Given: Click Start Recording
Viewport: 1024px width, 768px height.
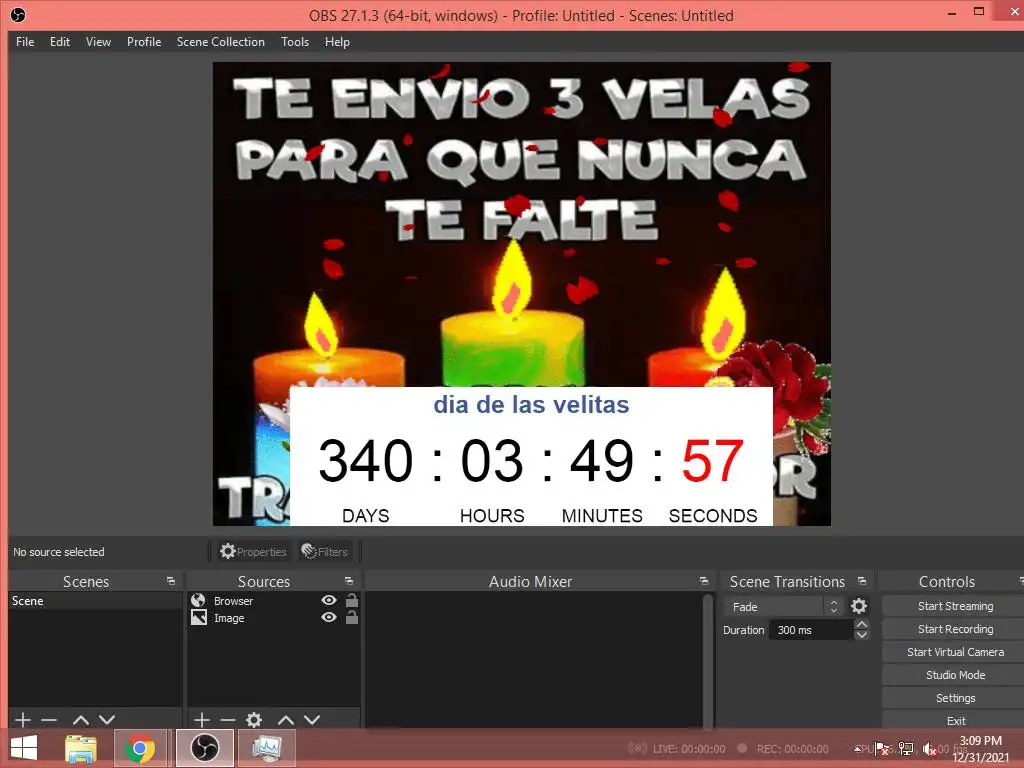Looking at the screenshot, I should click(x=955, y=629).
